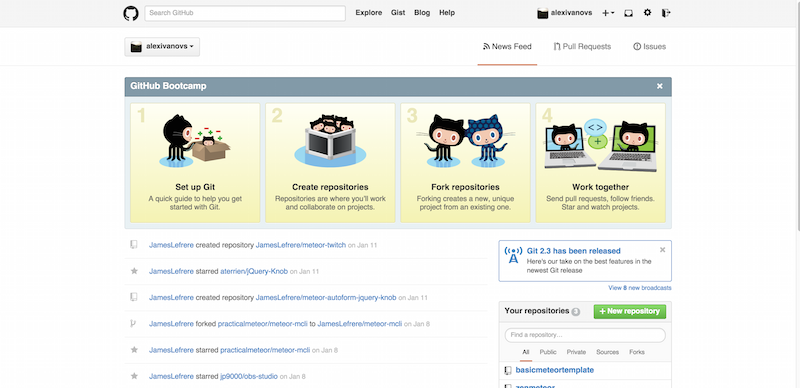This screenshot has height=388, width=800.
Task: Click the pull request icon on tab
Action: 557,46
